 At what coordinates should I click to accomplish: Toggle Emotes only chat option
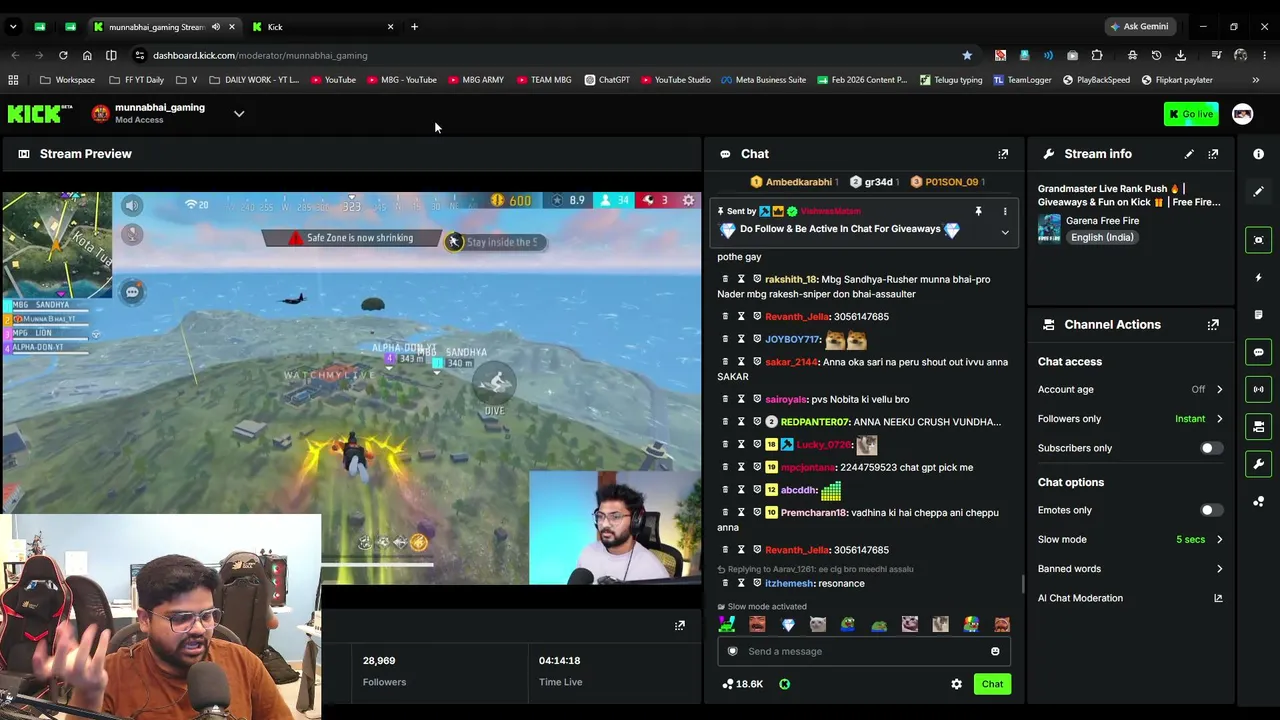[1210, 510]
